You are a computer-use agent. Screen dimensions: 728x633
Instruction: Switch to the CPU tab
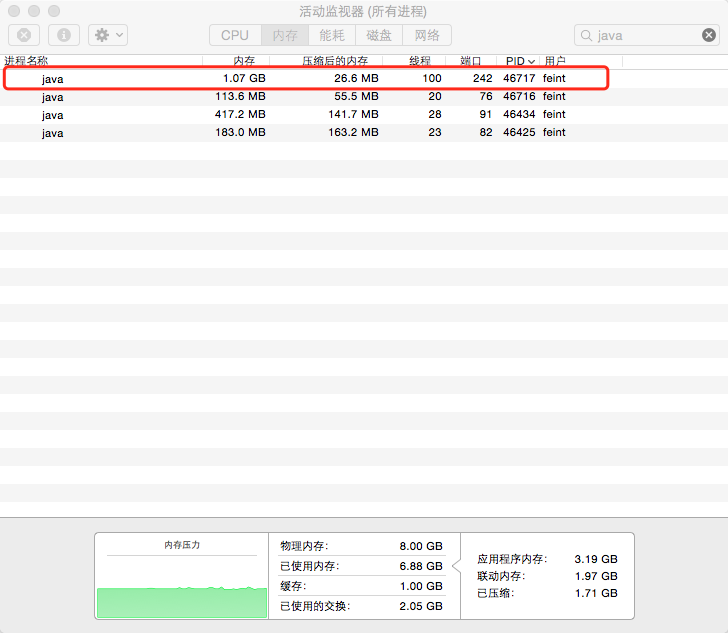tap(235, 35)
